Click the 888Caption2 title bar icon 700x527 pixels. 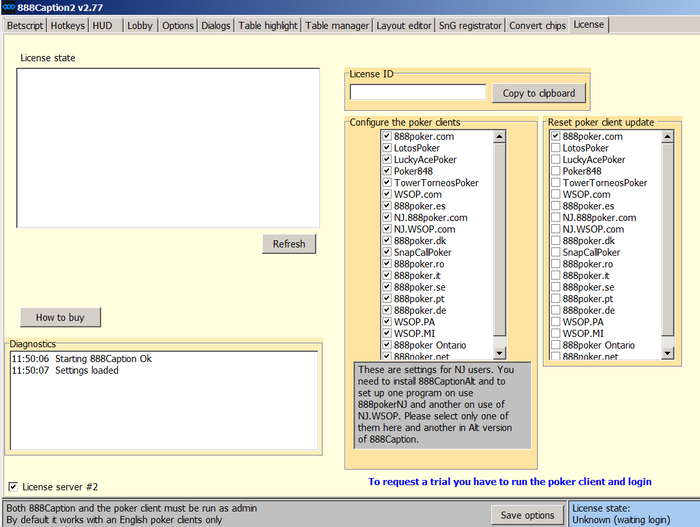(8, 7)
